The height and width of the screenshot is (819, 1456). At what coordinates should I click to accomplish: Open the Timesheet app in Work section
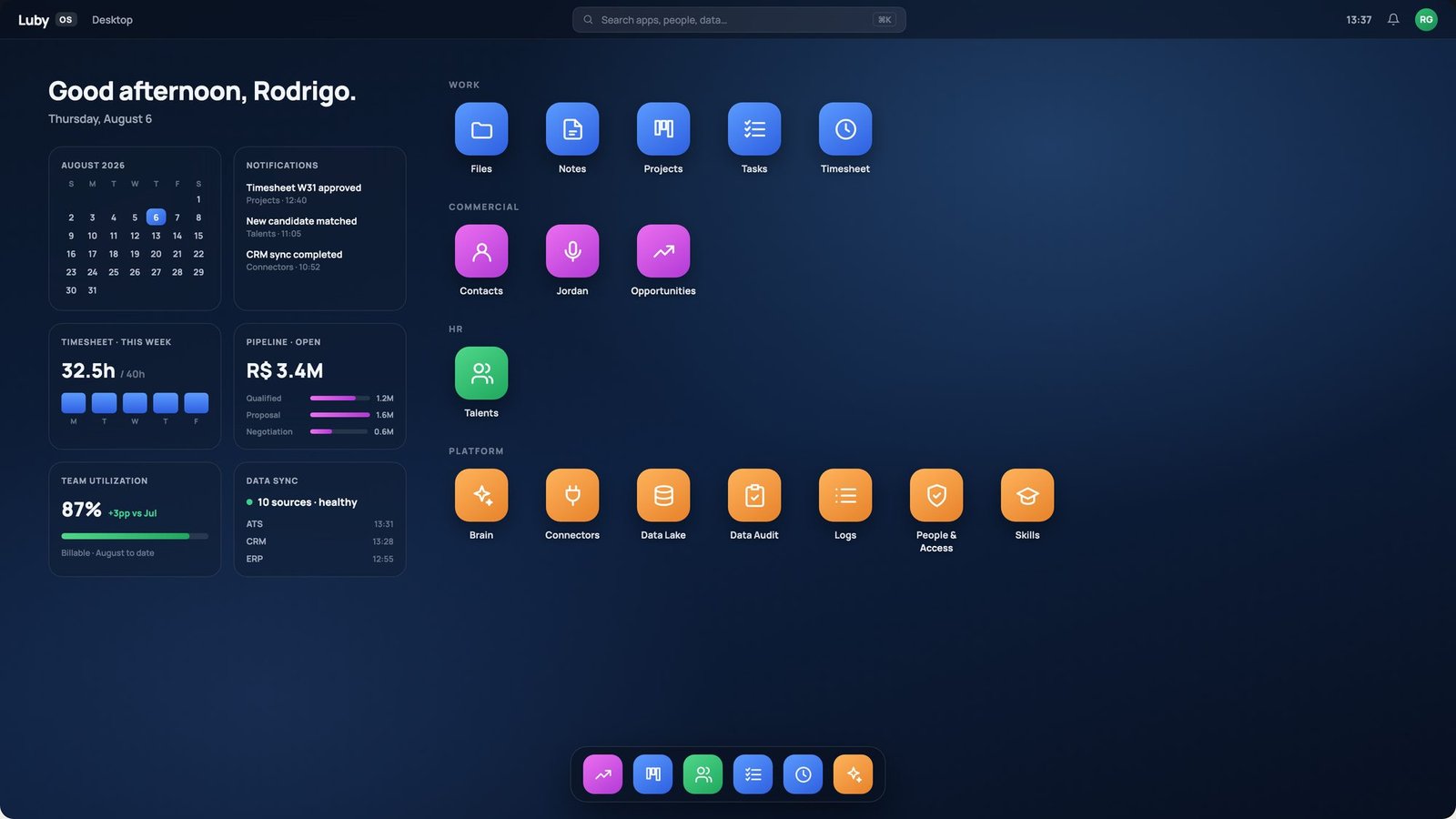click(845, 129)
